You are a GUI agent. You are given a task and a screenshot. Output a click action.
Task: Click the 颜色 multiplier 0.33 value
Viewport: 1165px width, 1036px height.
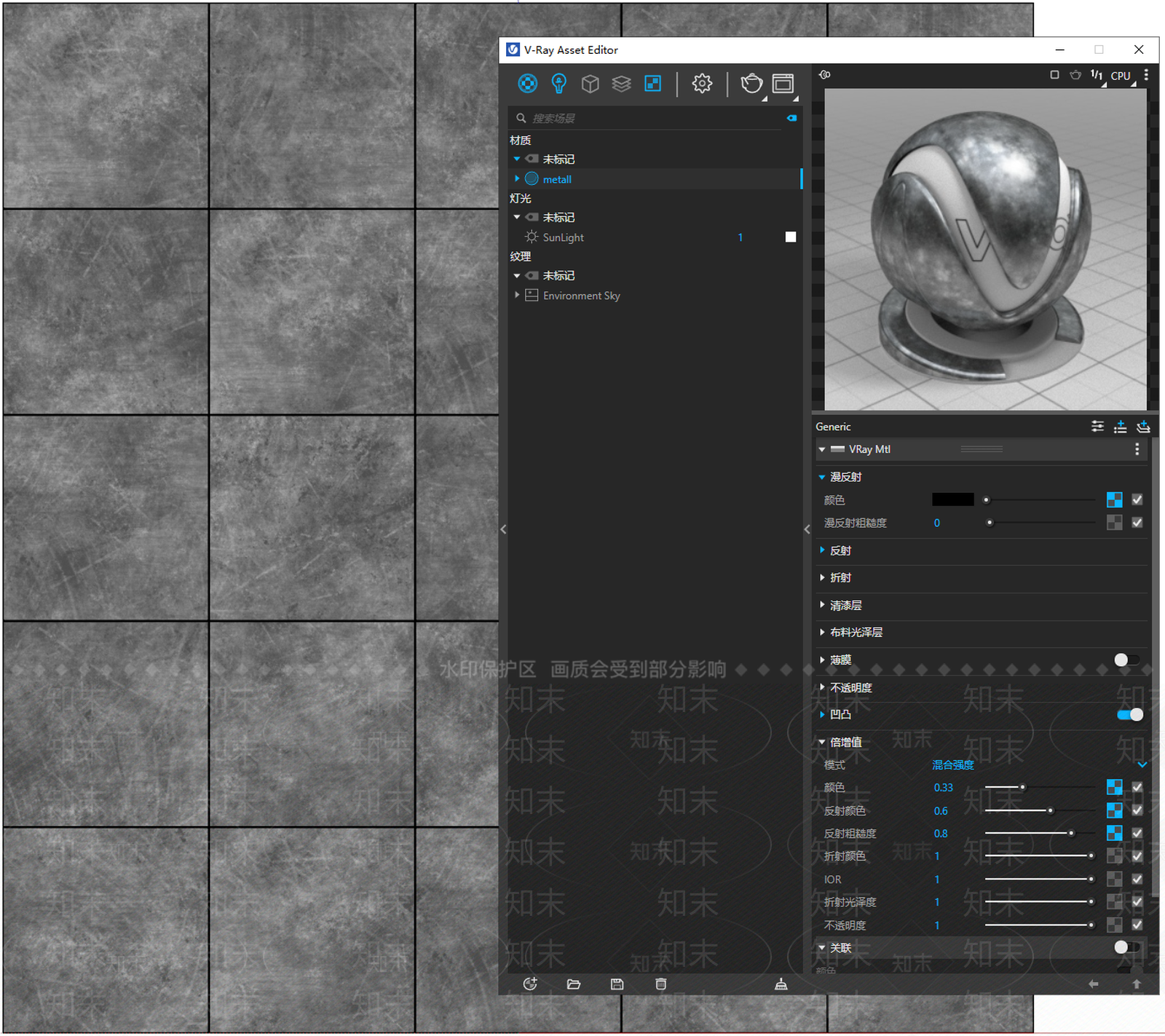coord(944,788)
